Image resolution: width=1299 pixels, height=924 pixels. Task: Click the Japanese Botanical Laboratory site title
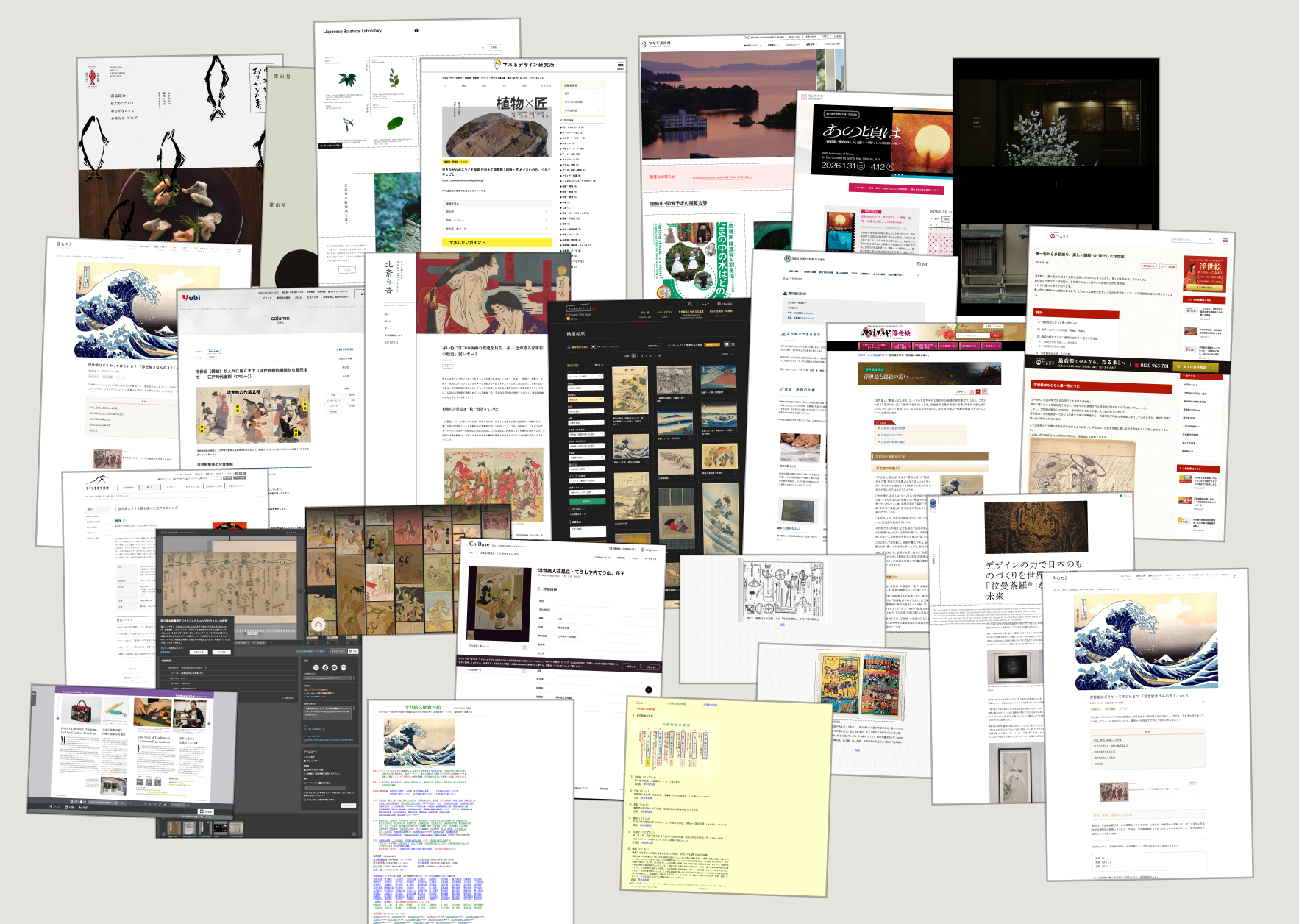(x=353, y=31)
